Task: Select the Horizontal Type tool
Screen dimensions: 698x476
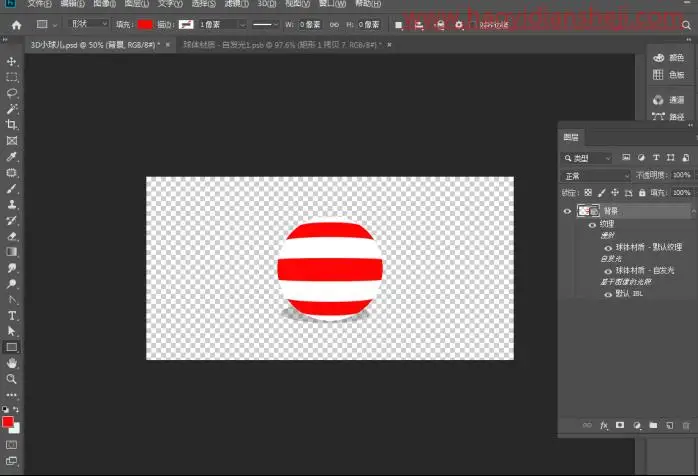Action: pyautogui.click(x=12, y=316)
